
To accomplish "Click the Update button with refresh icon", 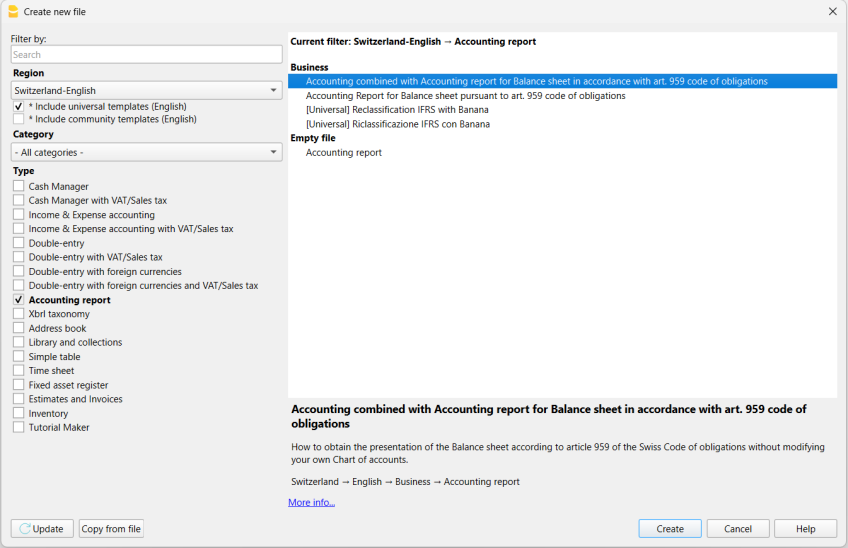I will coord(42,529).
